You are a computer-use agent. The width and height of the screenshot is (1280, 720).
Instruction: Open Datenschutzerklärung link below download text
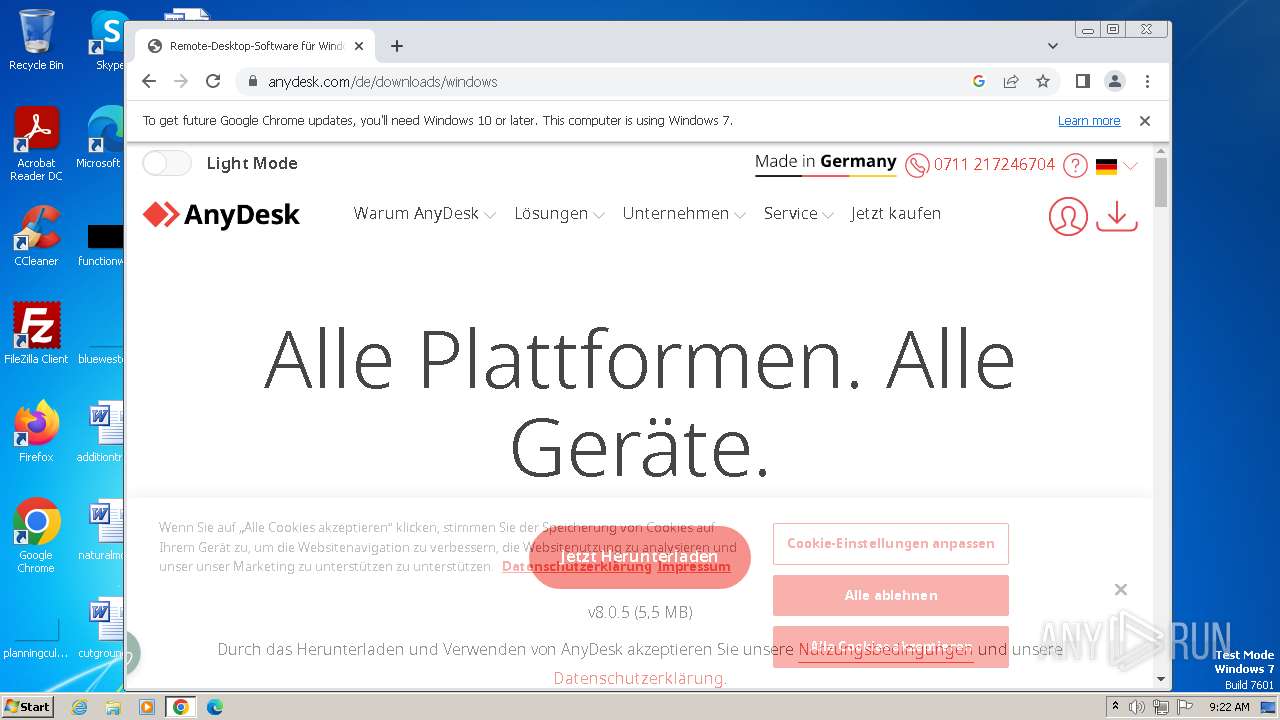click(640, 678)
